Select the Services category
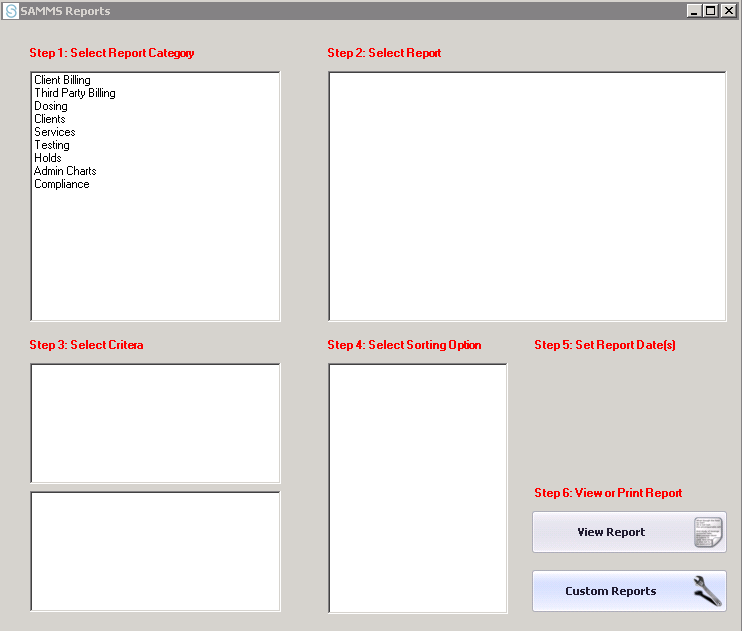The height and width of the screenshot is (631, 742). click(54, 132)
